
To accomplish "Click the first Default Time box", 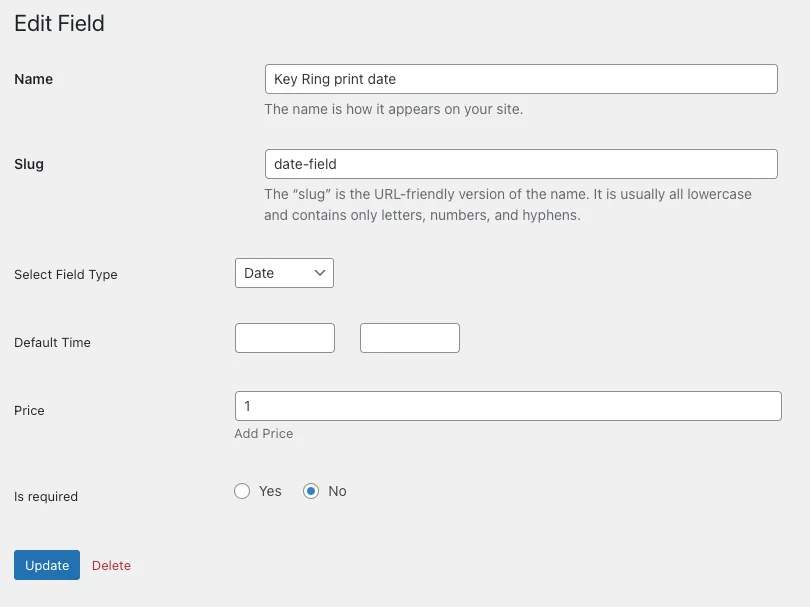I will [x=285, y=338].
